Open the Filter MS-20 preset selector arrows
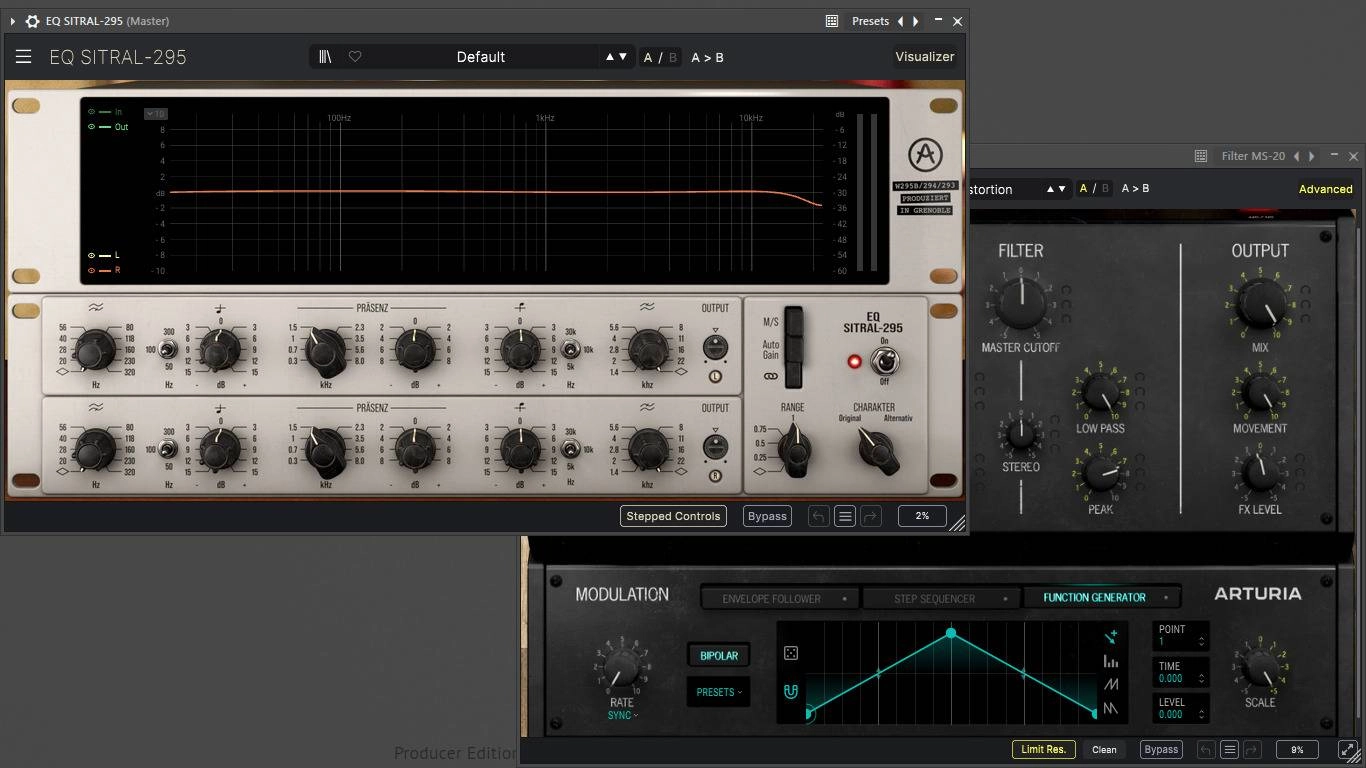This screenshot has height=768, width=1366. tap(1056, 189)
